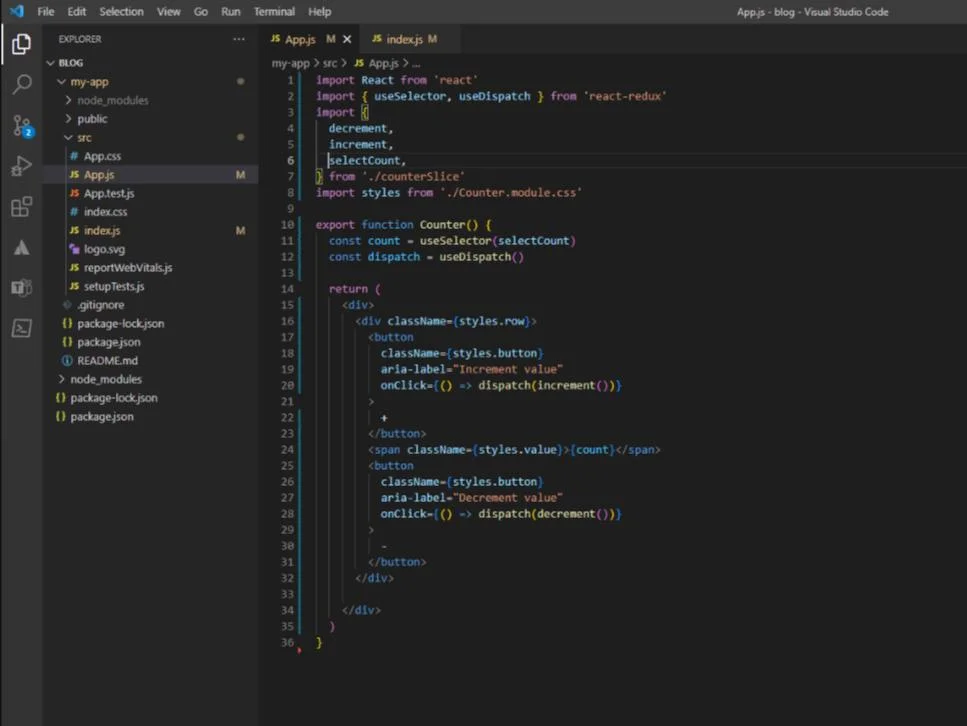Open the Azure view in activity bar

click(22, 247)
